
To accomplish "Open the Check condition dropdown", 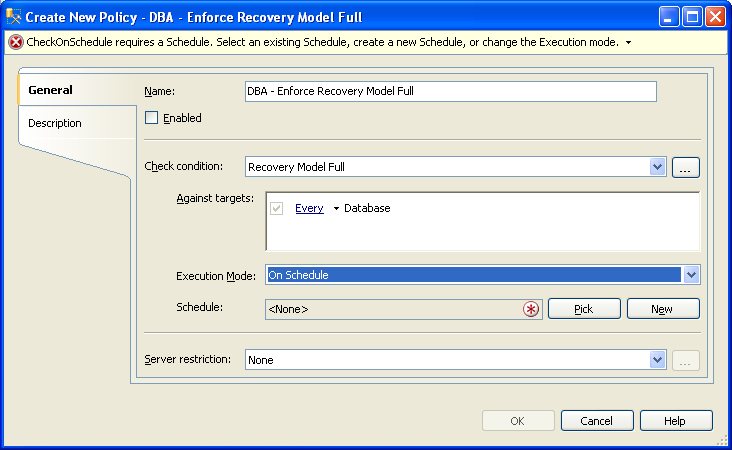I will point(657,167).
